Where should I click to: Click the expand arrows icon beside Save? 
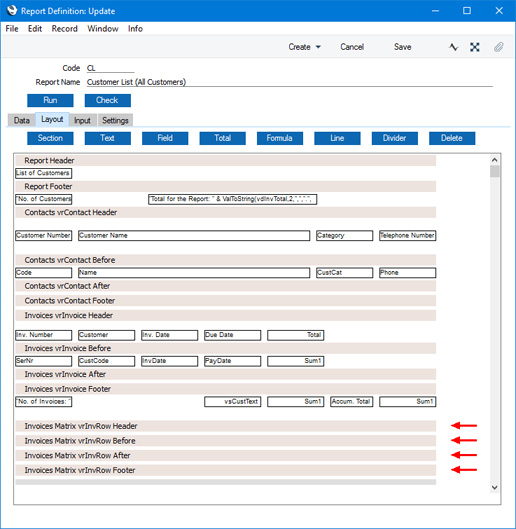pyautogui.click(x=475, y=47)
